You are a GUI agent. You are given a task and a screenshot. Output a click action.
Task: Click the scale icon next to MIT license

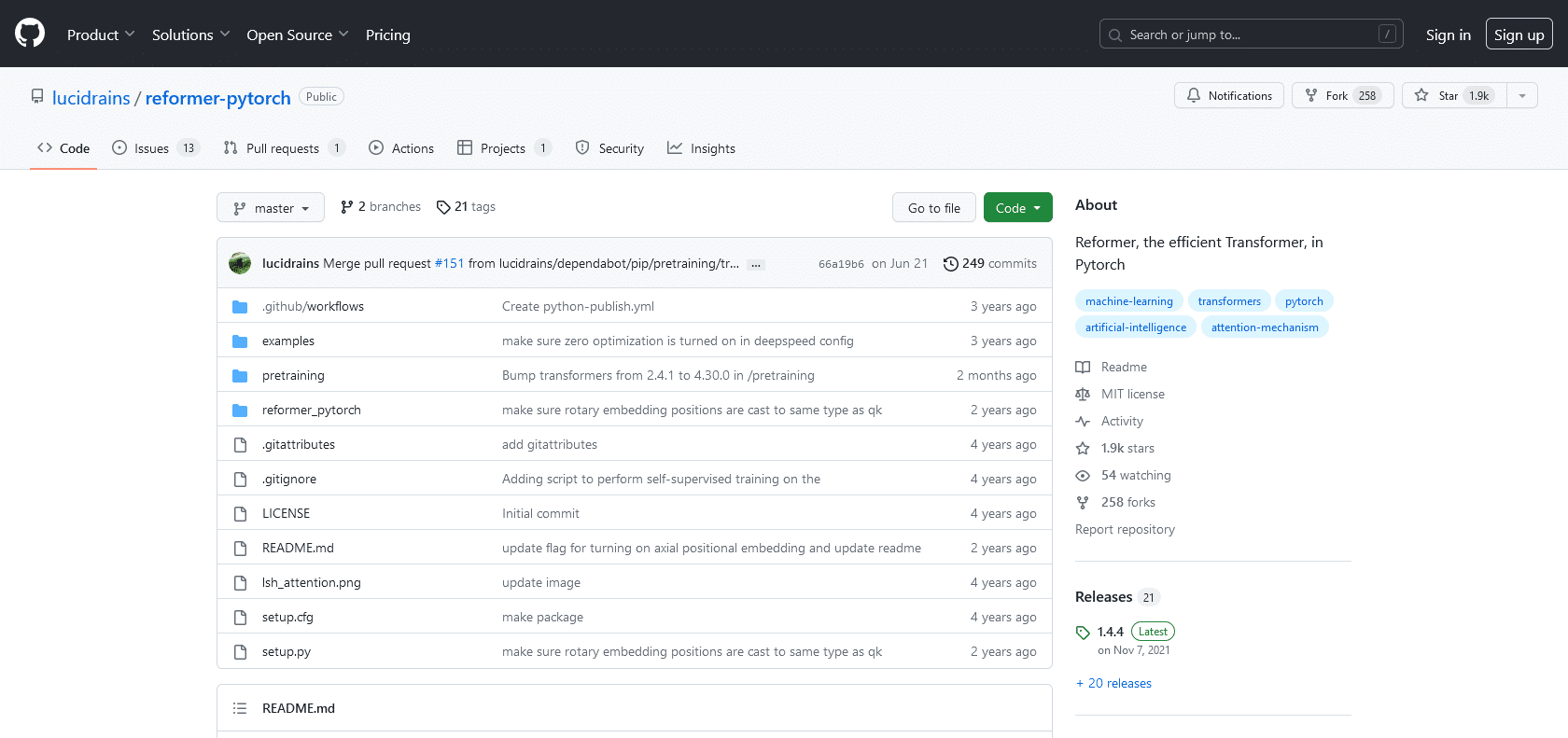pyautogui.click(x=1083, y=394)
